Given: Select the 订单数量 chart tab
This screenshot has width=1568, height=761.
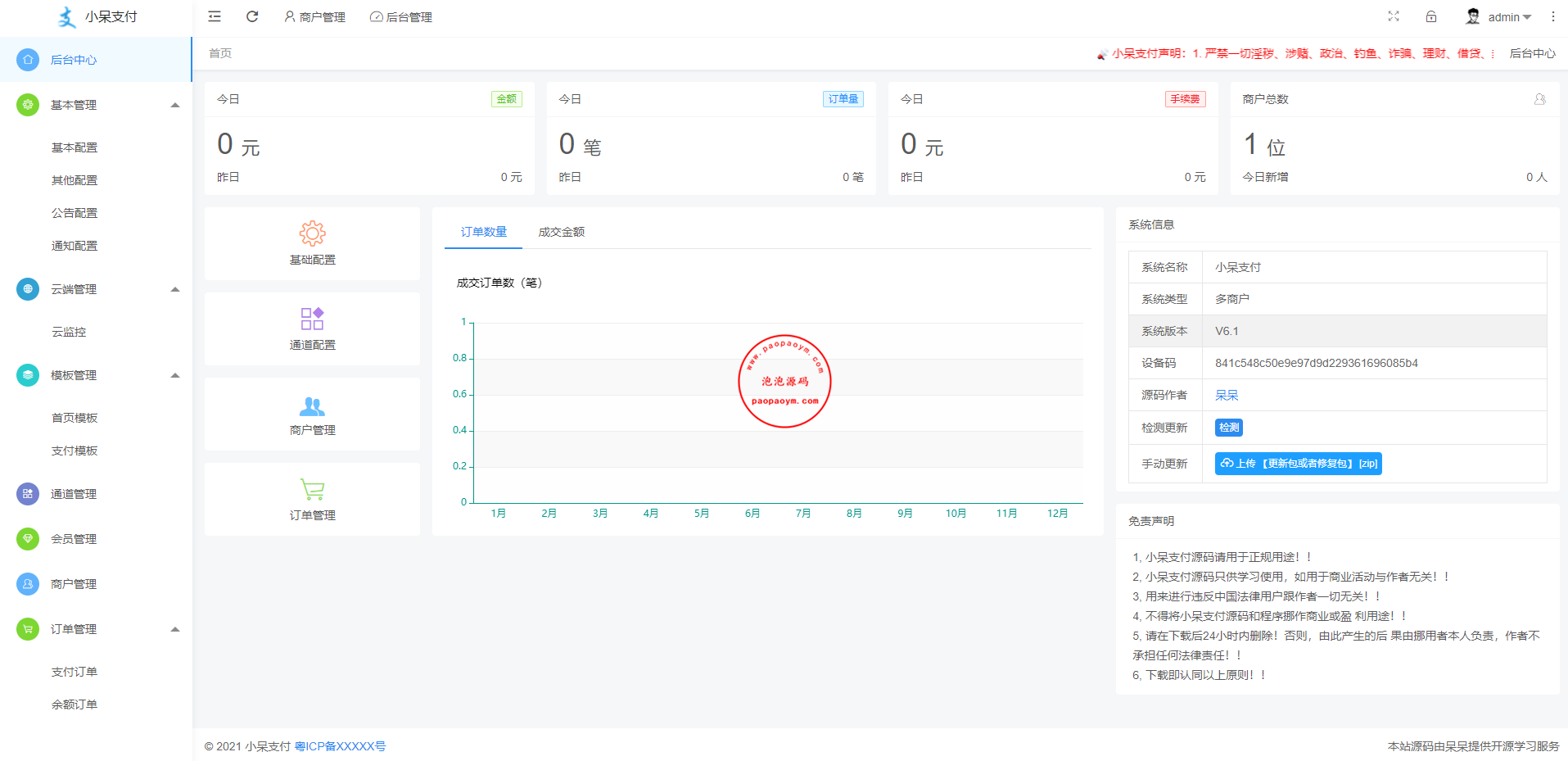Looking at the screenshot, I should tap(483, 232).
